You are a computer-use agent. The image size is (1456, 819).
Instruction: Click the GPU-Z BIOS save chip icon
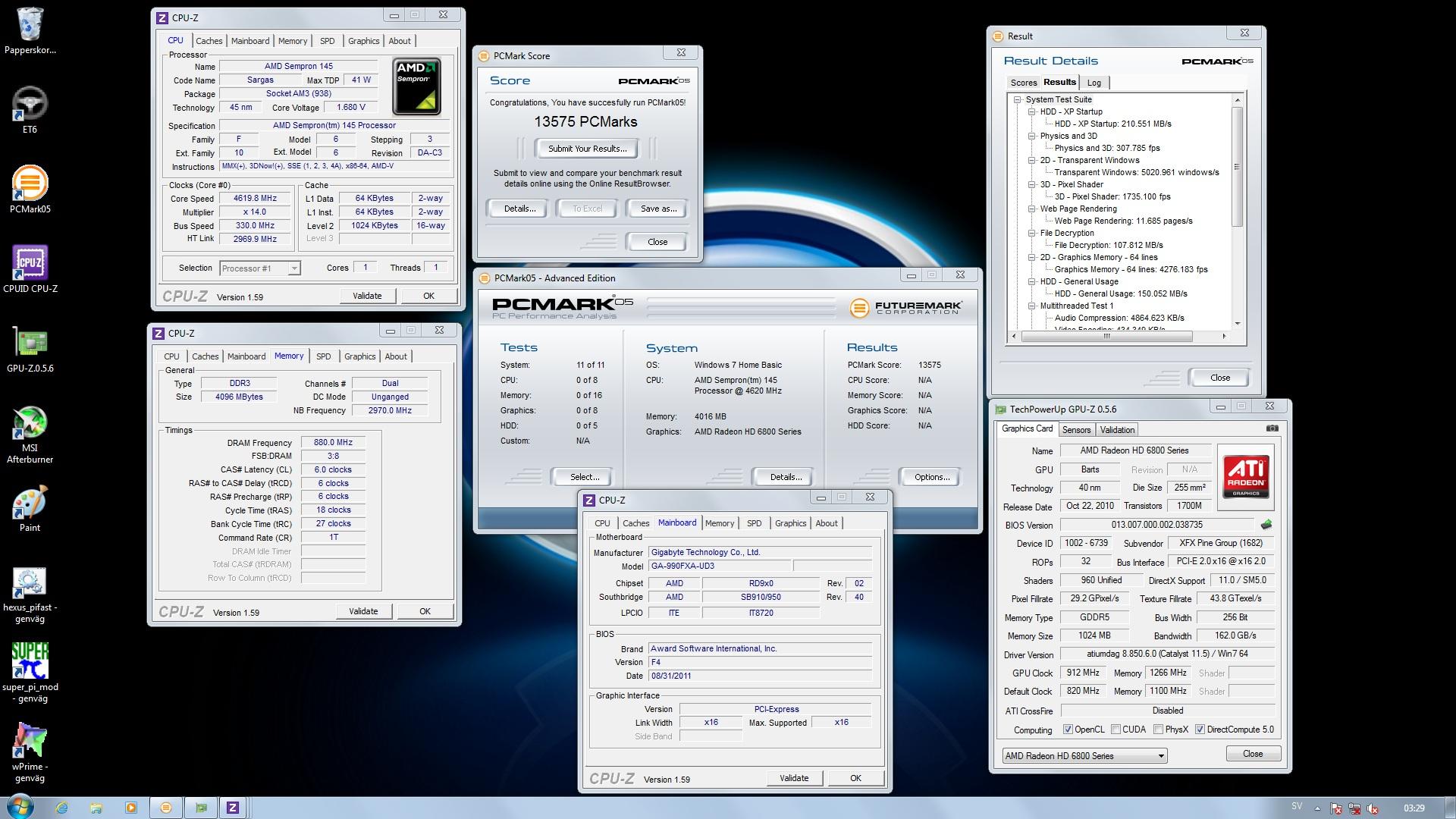(1266, 524)
